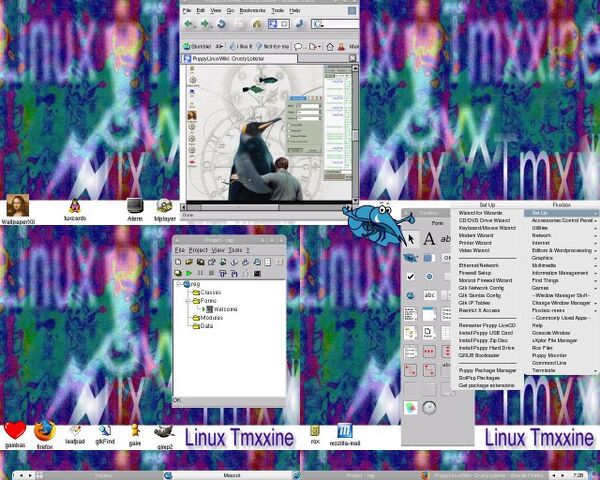
Task: Open the Firefox Go menu
Action: pos(230,10)
